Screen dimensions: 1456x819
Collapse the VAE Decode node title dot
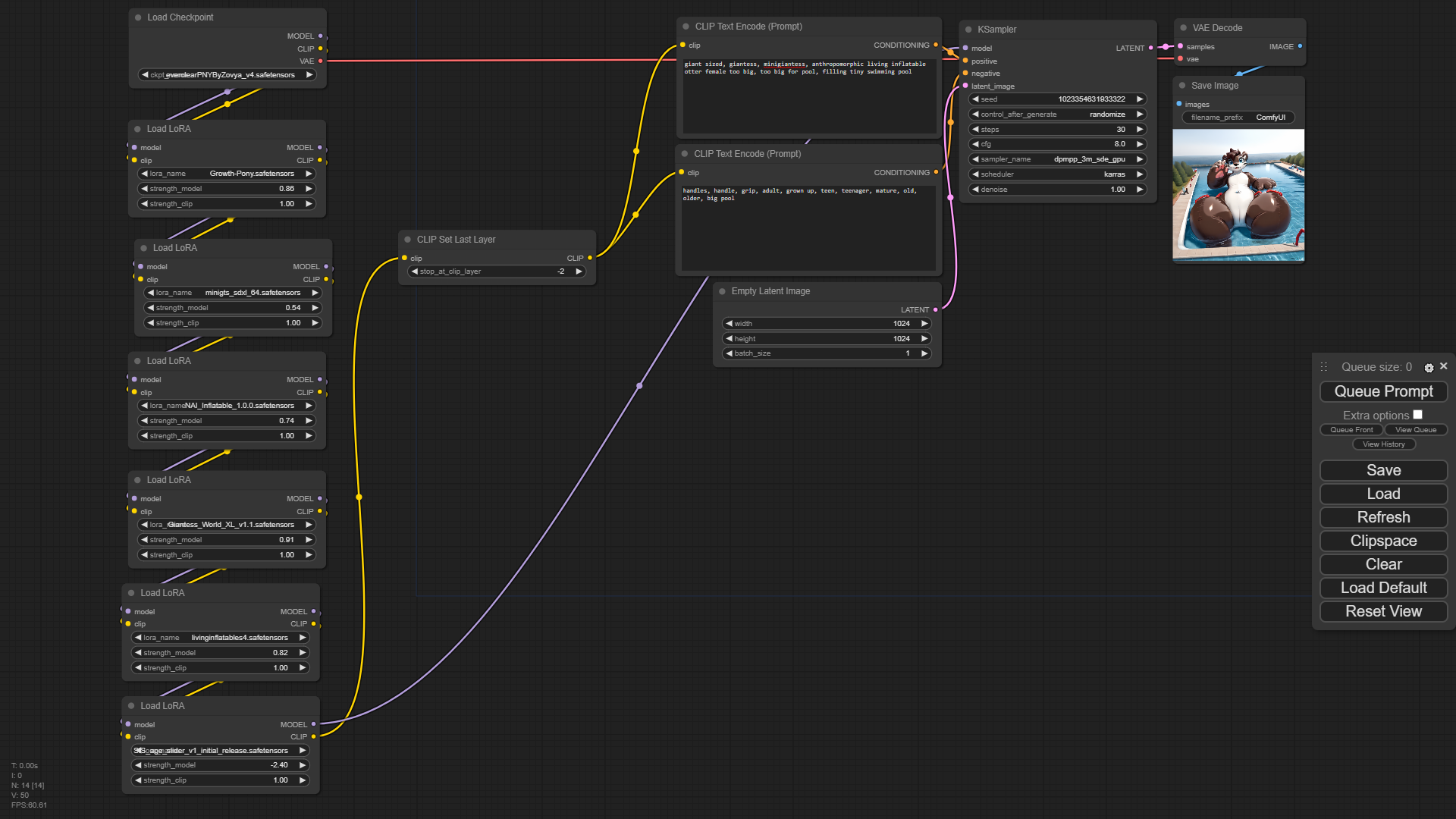pos(1183,28)
